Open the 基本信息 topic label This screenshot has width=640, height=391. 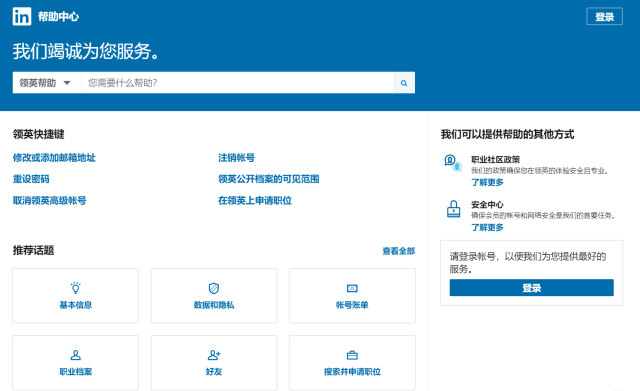[76, 305]
